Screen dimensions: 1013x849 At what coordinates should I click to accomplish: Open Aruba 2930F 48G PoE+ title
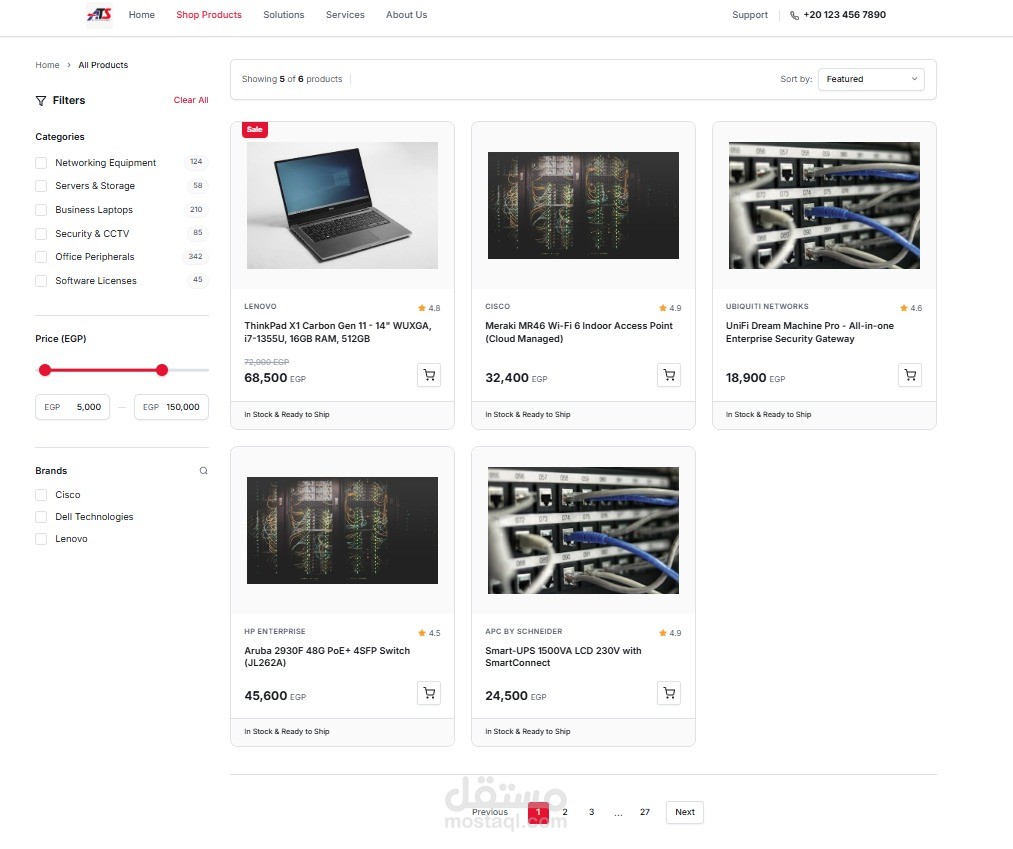327,656
